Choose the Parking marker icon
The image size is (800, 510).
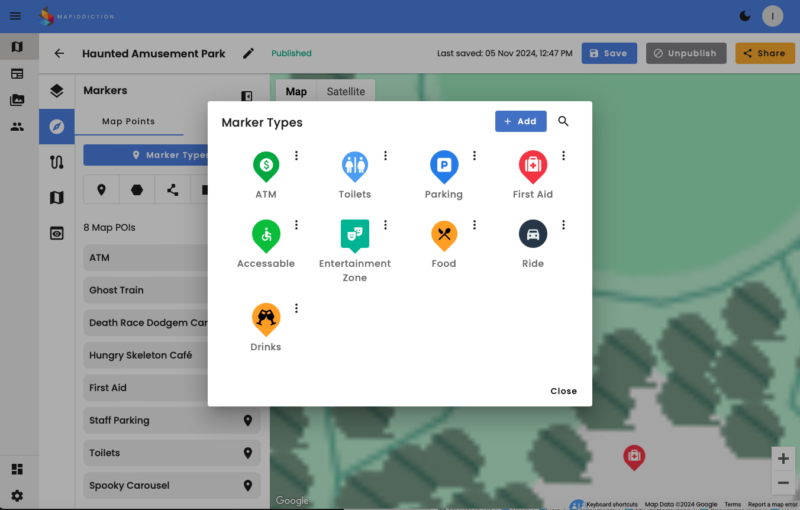pyautogui.click(x=443, y=165)
